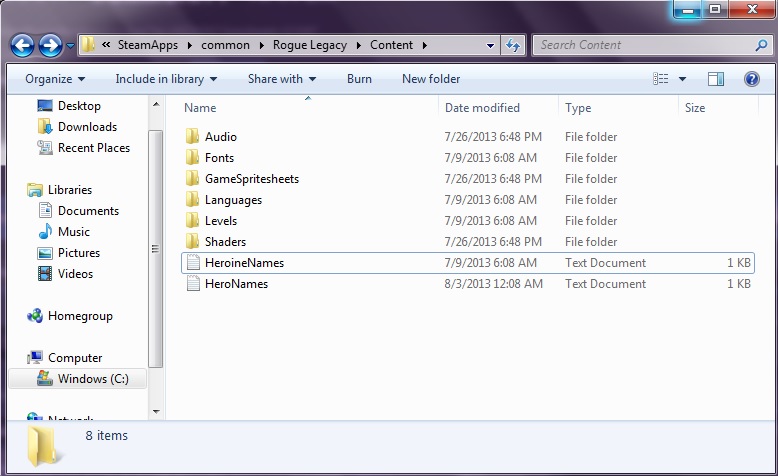Click navigation pane scroll down arrow
This screenshot has width=778, height=476.
(x=156, y=411)
